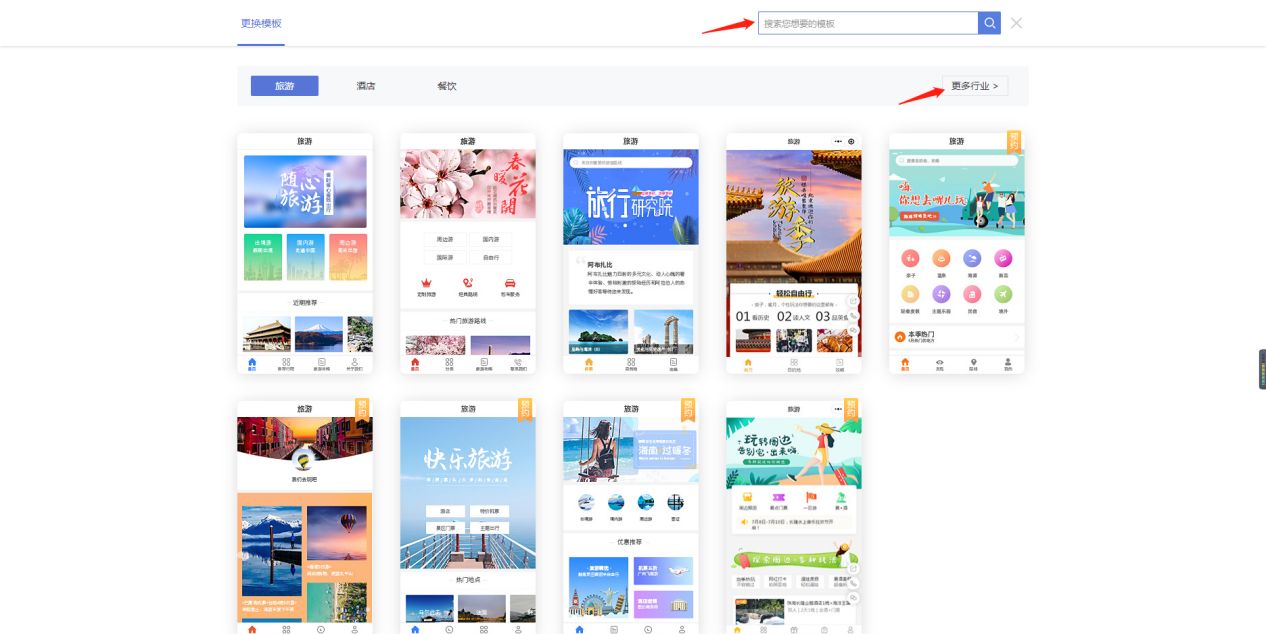Select the 旅游 industry tab

tap(285, 86)
